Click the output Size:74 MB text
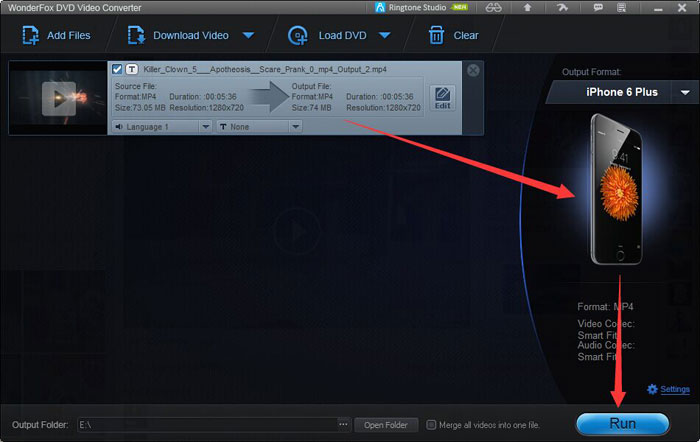This screenshot has height=442, width=700. pyautogui.click(x=312, y=108)
